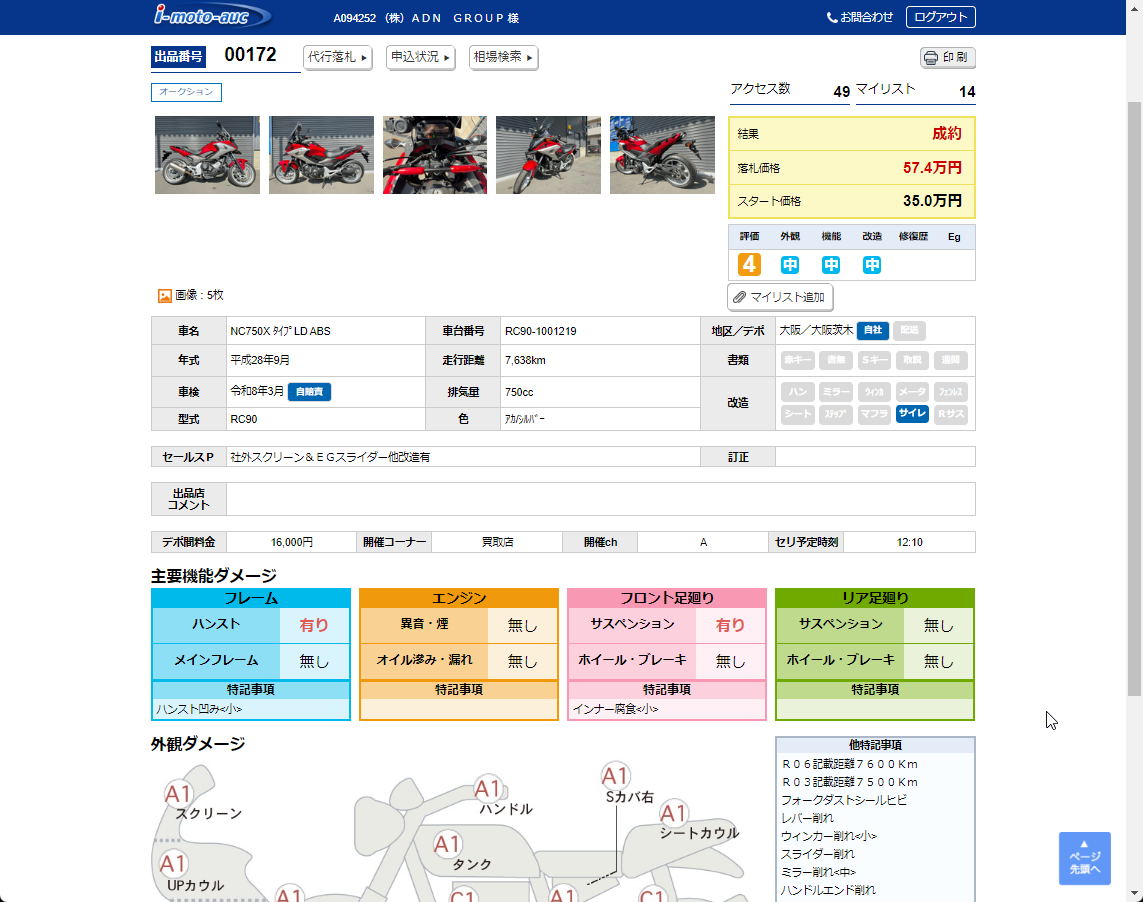Toggle the 自賠責 badge
The image size is (1143, 902).
(309, 392)
